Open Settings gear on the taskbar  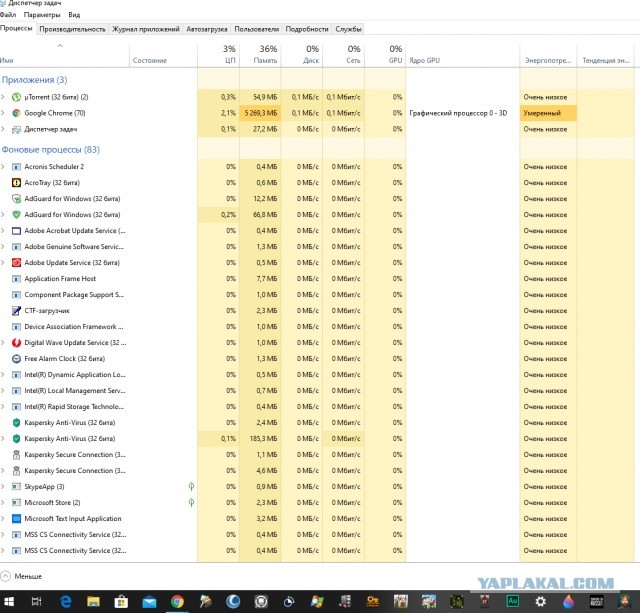tap(540, 601)
